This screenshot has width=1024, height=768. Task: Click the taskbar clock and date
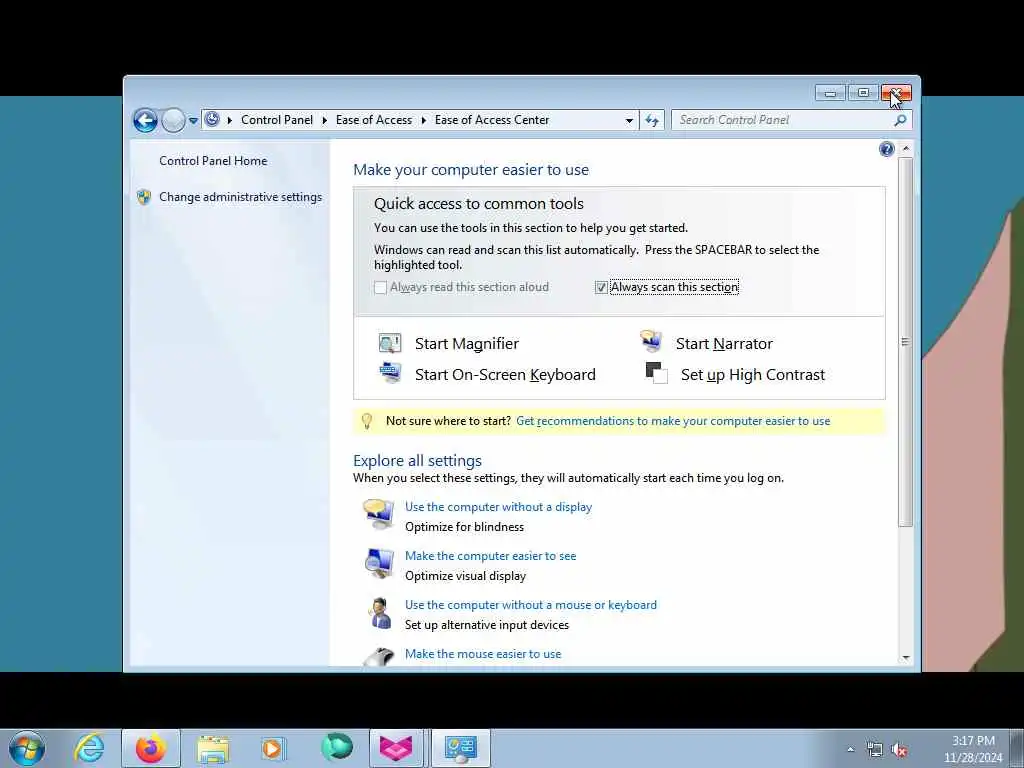(973, 749)
